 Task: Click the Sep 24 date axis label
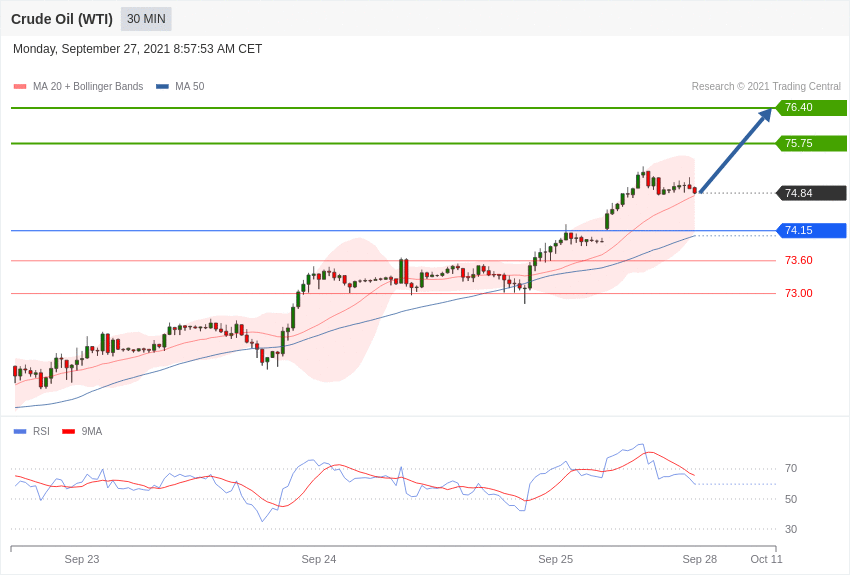click(319, 559)
